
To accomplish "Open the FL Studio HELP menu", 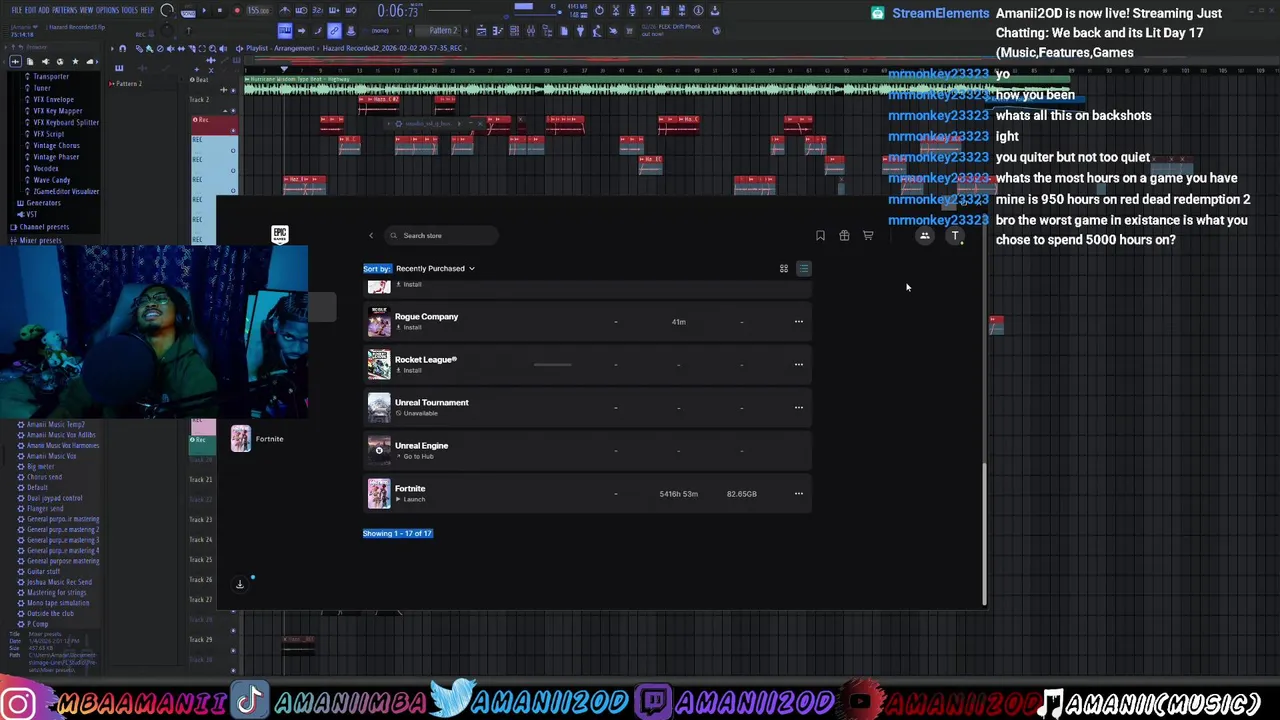I will click(147, 10).
